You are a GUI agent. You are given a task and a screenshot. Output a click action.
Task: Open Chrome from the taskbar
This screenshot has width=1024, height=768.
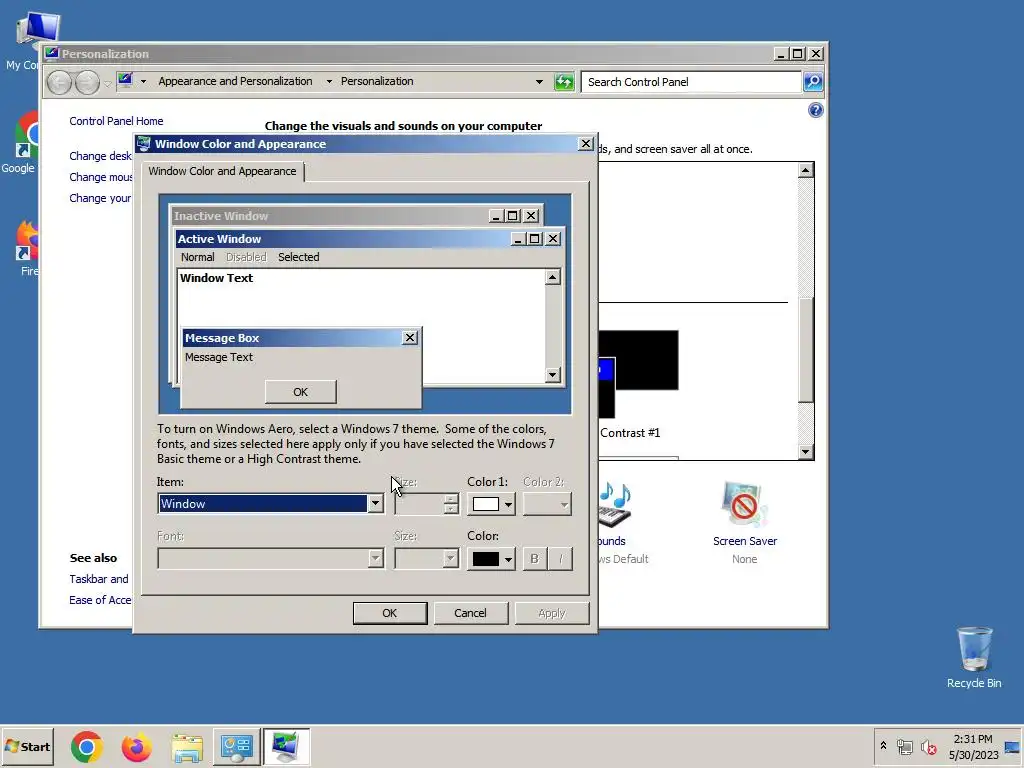click(87, 747)
